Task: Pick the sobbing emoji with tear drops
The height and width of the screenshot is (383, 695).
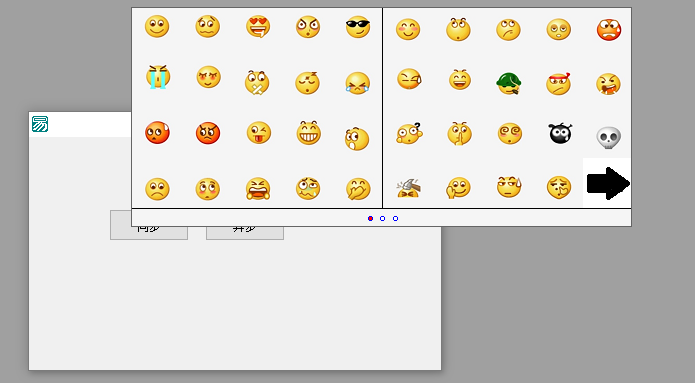Action: point(358,83)
